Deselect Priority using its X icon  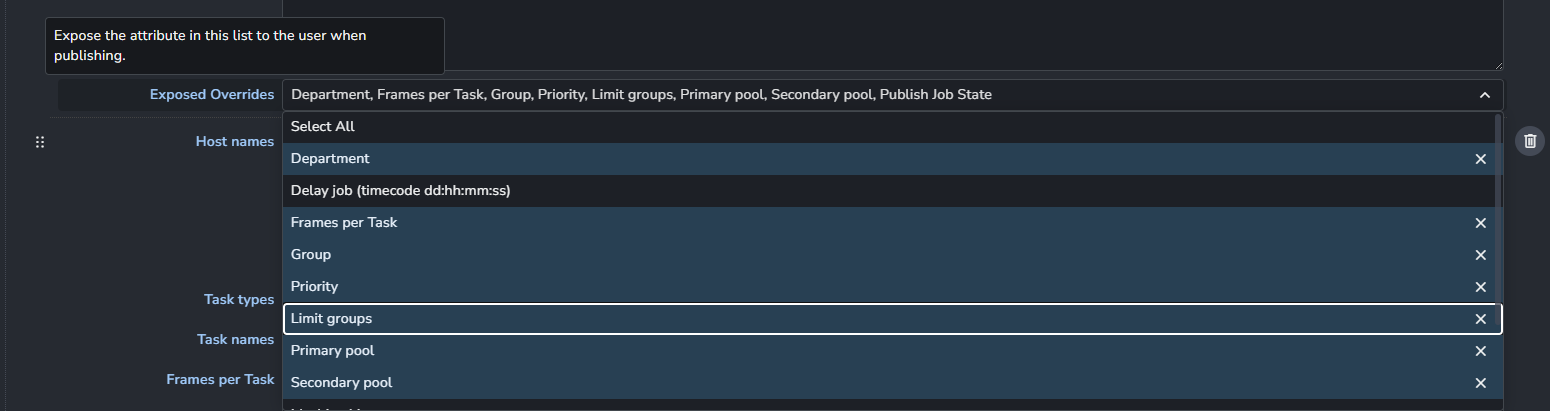[x=1481, y=287]
